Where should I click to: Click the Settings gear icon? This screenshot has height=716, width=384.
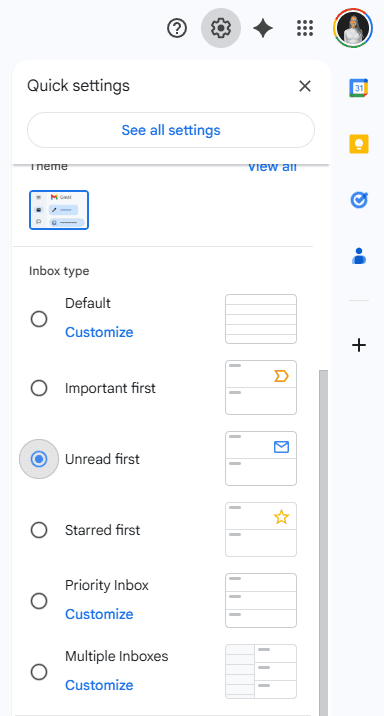tap(221, 28)
